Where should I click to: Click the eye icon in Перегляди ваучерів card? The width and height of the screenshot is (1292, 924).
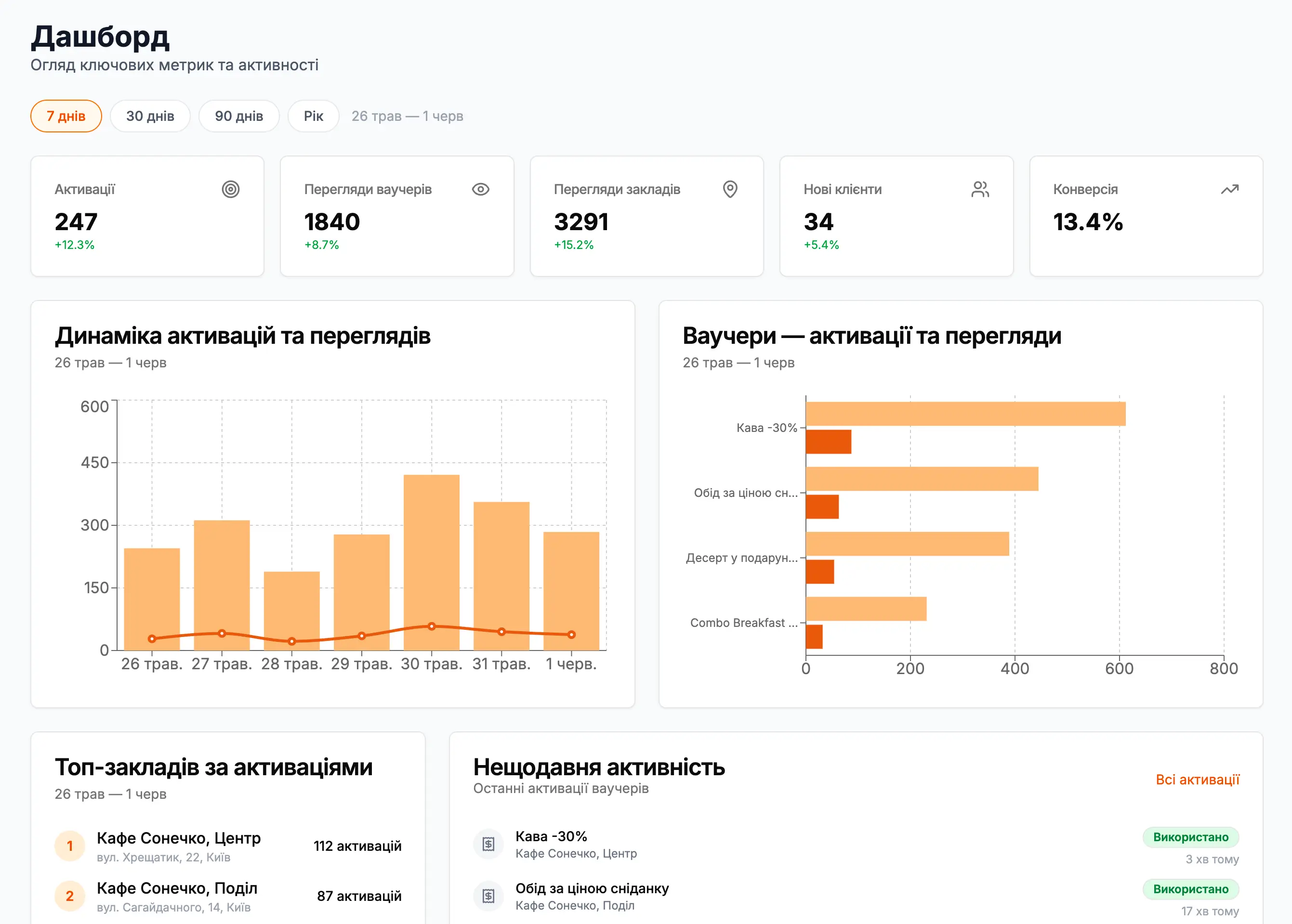480,189
